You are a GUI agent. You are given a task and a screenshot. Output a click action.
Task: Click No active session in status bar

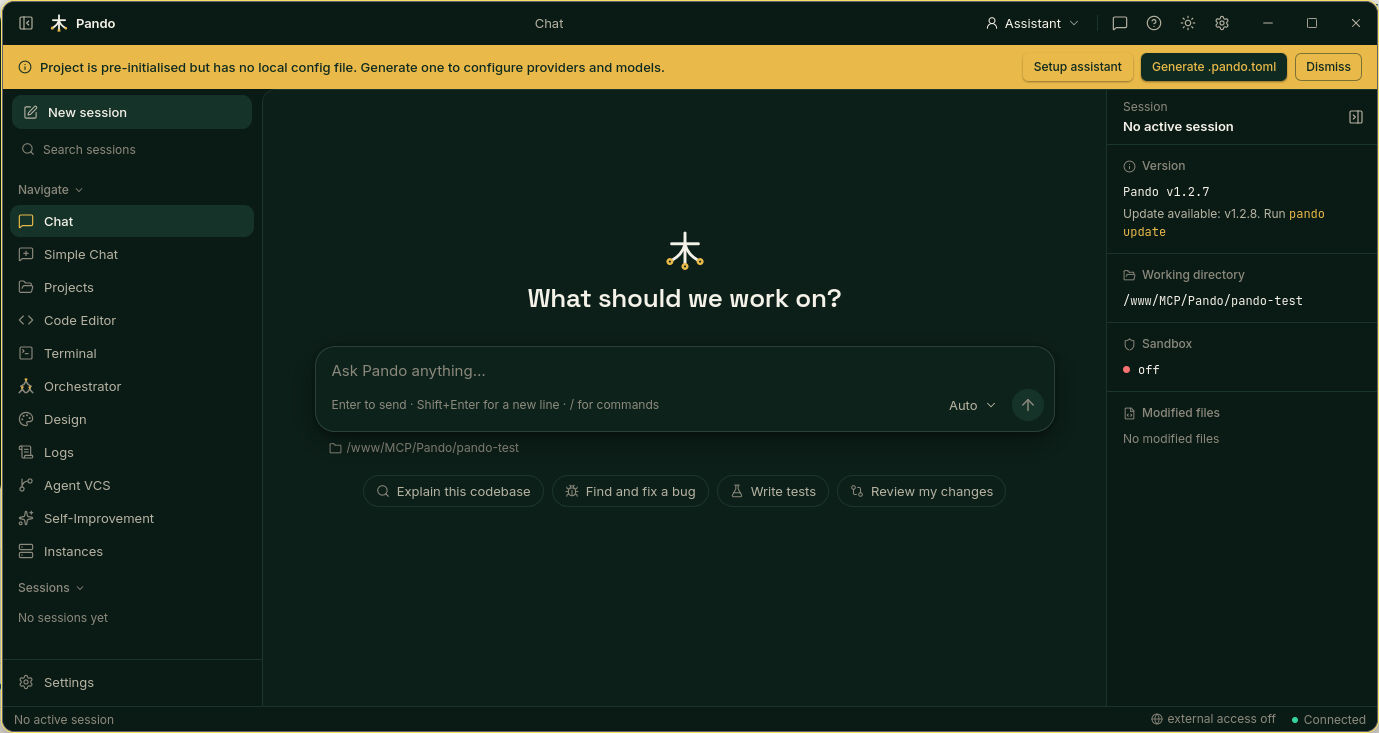[x=64, y=720]
